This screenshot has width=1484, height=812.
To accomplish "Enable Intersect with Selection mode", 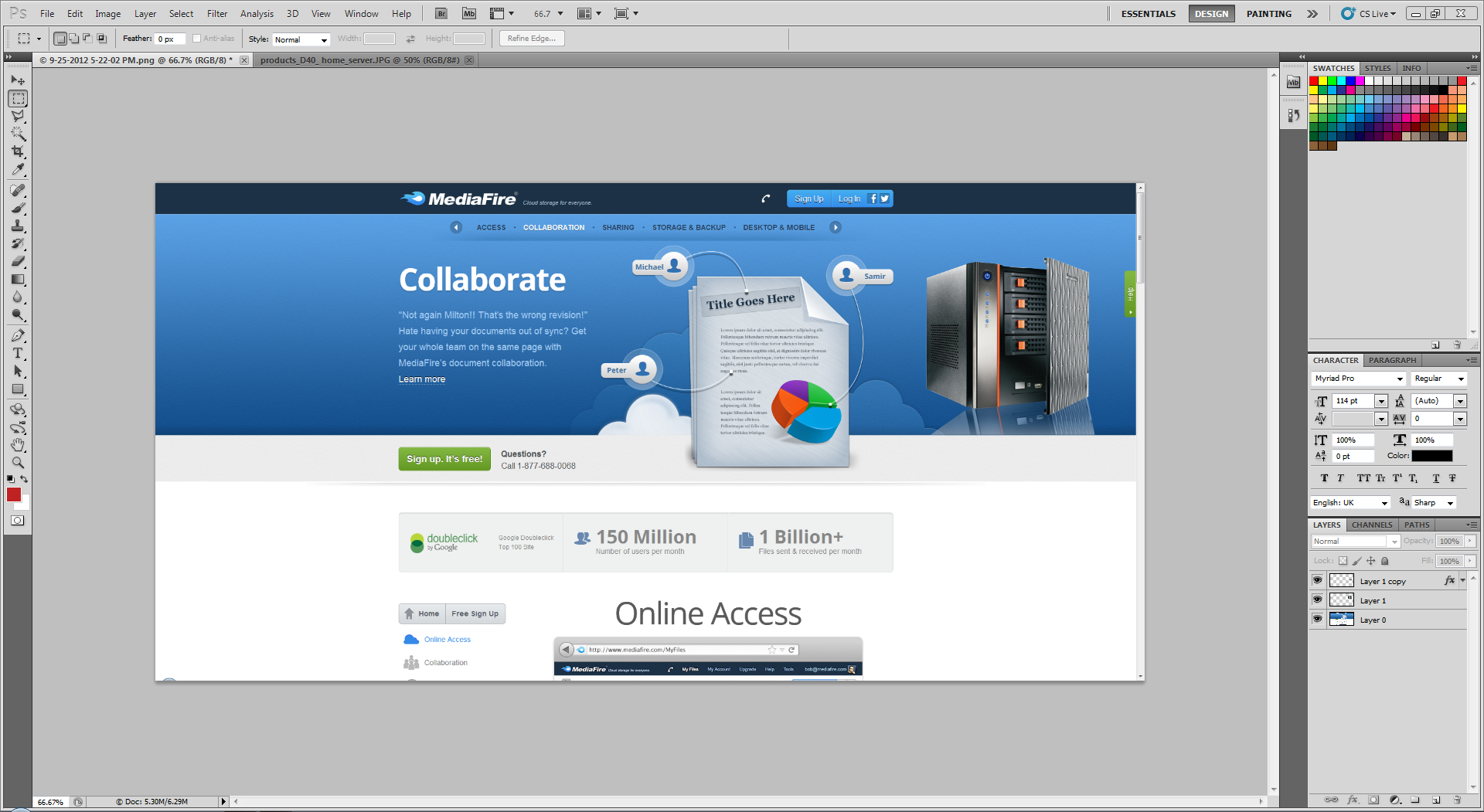I will [x=101, y=38].
